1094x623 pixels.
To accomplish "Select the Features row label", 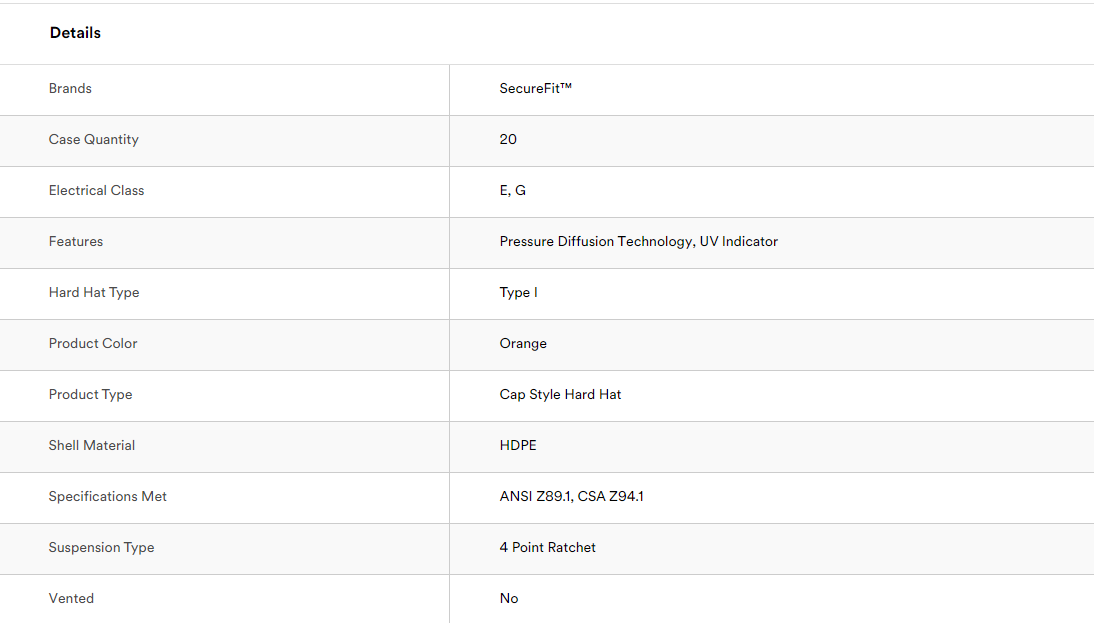I will click(75, 241).
